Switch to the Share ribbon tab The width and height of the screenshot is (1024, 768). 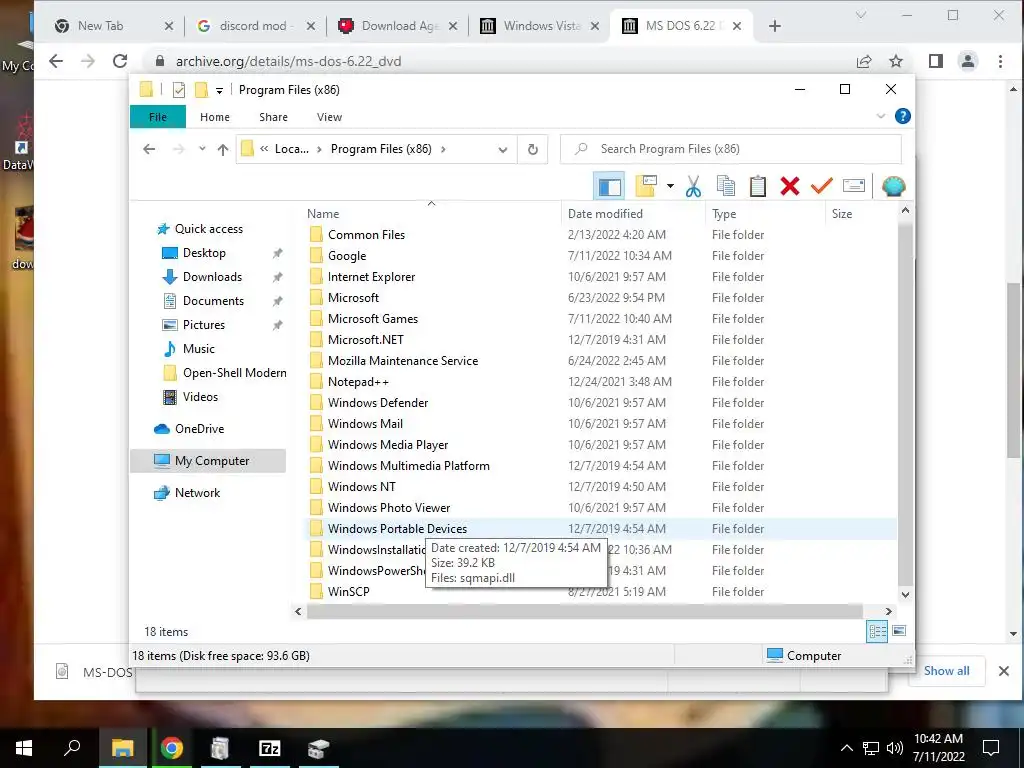pos(273,117)
